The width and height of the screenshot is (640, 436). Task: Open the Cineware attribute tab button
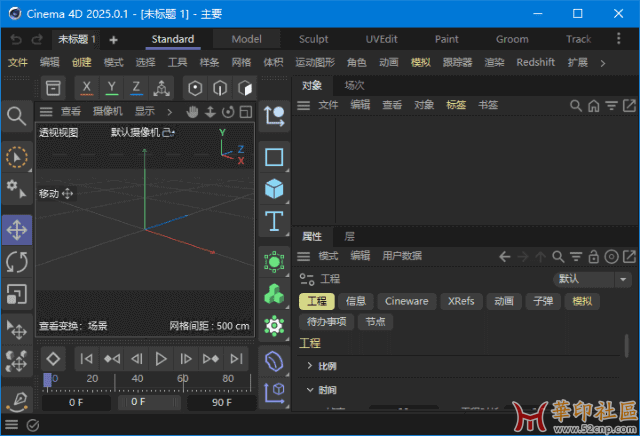[407, 301]
